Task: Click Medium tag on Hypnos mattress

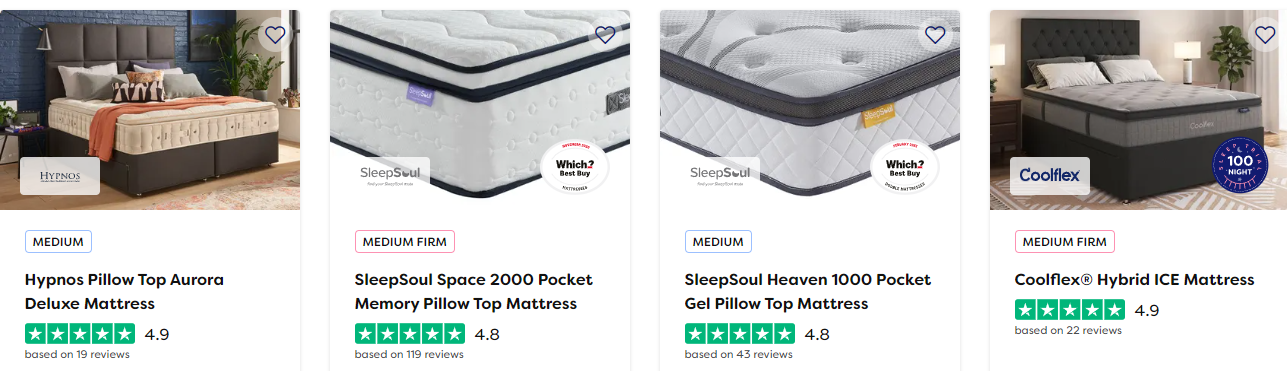Action: coord(58,241)
